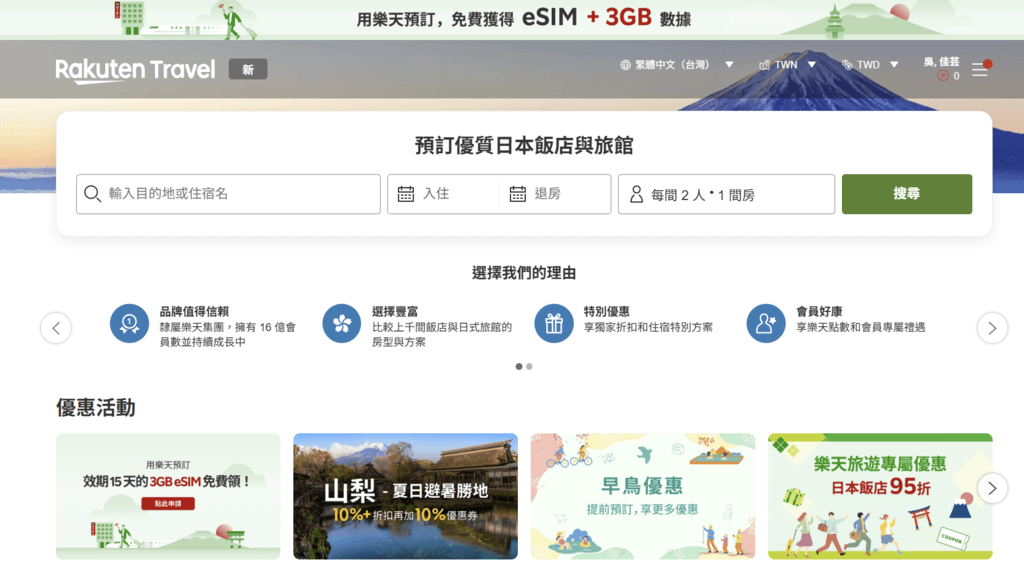Screen dimensions: 1024x565
Task: Click the 選擇豐富 flower icon
Action: (342, 323)
